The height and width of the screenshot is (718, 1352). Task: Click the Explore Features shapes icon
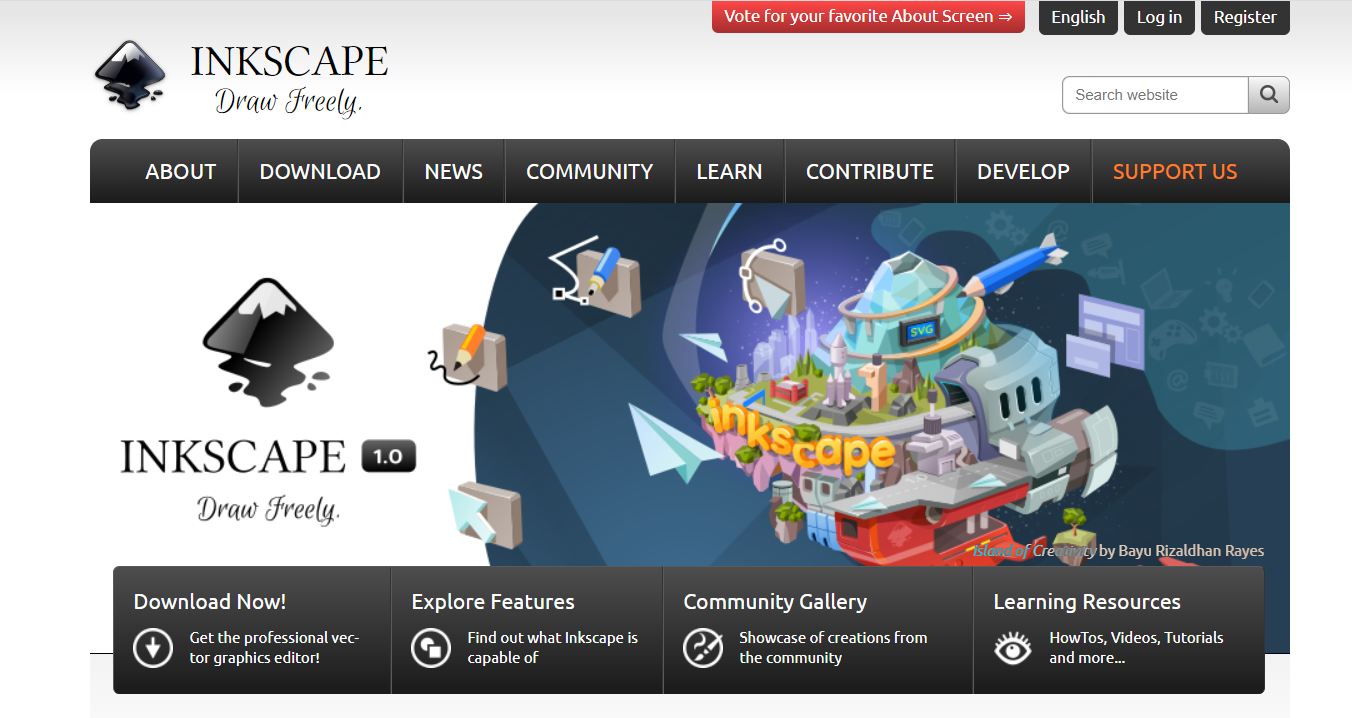click(431, 648)
